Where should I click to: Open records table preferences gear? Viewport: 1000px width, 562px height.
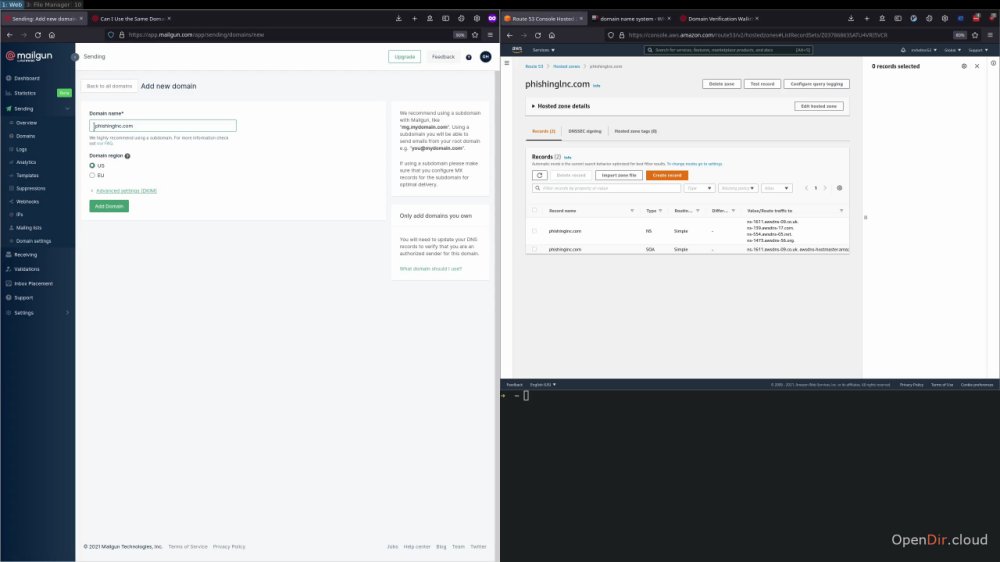[x=839, y=188]
